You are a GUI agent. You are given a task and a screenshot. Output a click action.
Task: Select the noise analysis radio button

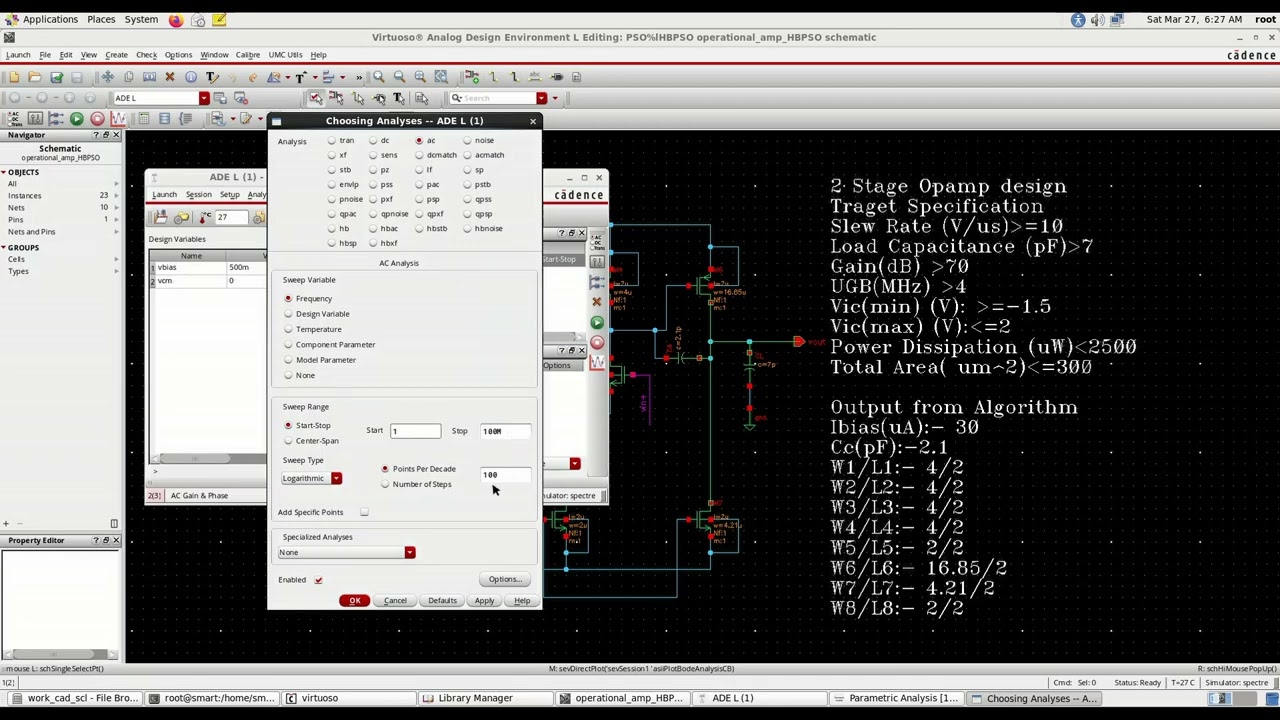click(x=467, y=141)
